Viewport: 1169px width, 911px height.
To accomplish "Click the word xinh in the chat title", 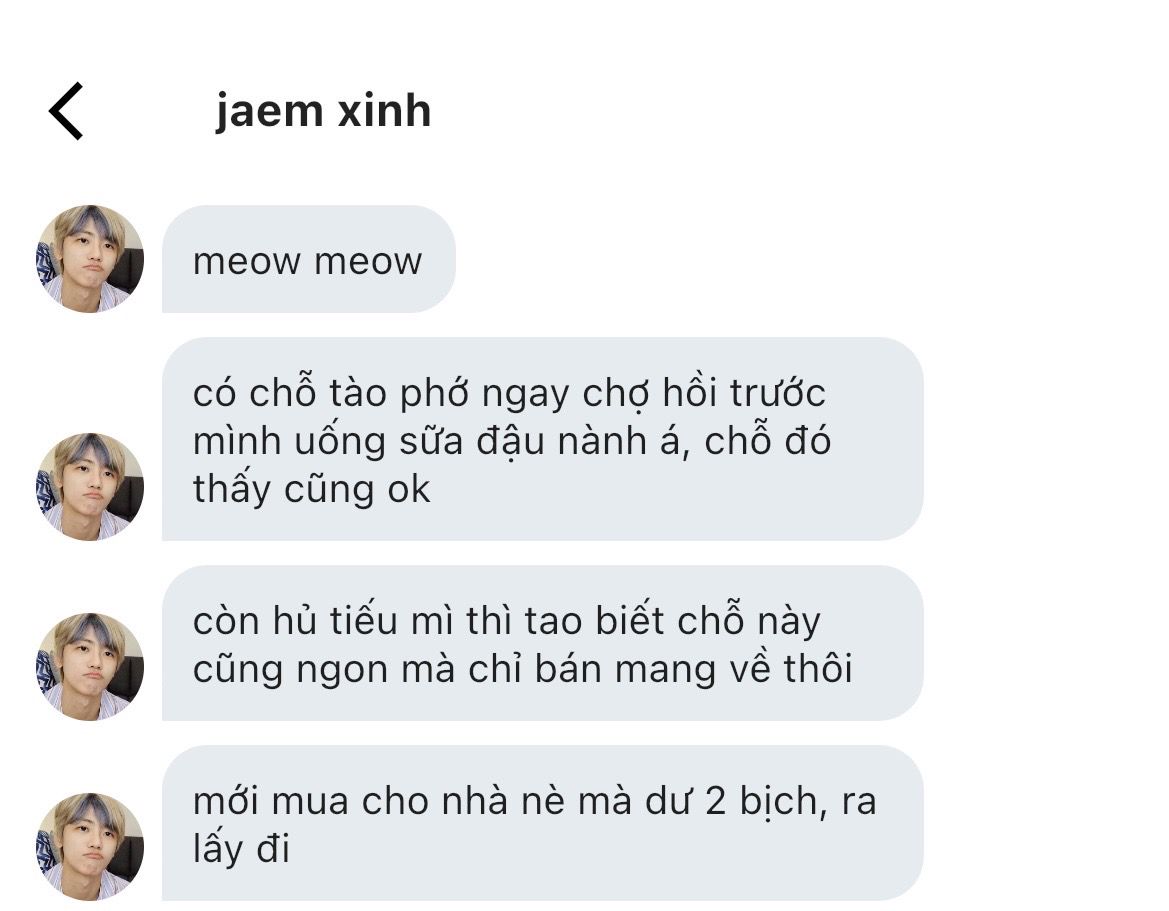I will pyautogui.click(x=385, y=111).
